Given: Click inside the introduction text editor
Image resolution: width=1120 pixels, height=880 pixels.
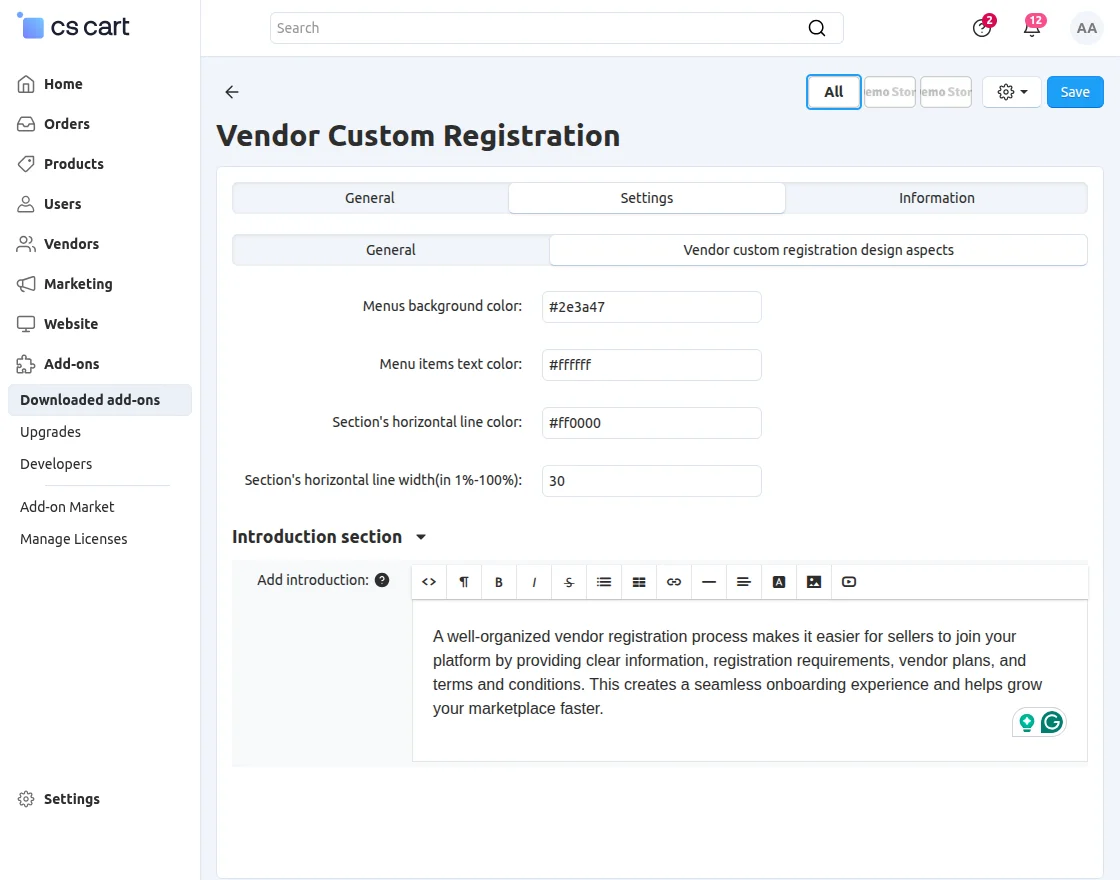Looking at the screenshot, I should [x=749, y=680].
